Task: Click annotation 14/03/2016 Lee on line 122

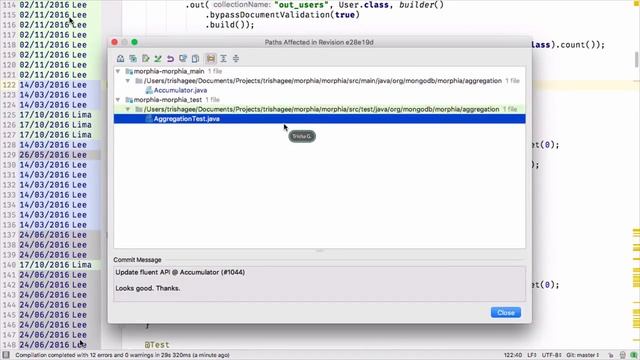Action: [x=53, y=85]
